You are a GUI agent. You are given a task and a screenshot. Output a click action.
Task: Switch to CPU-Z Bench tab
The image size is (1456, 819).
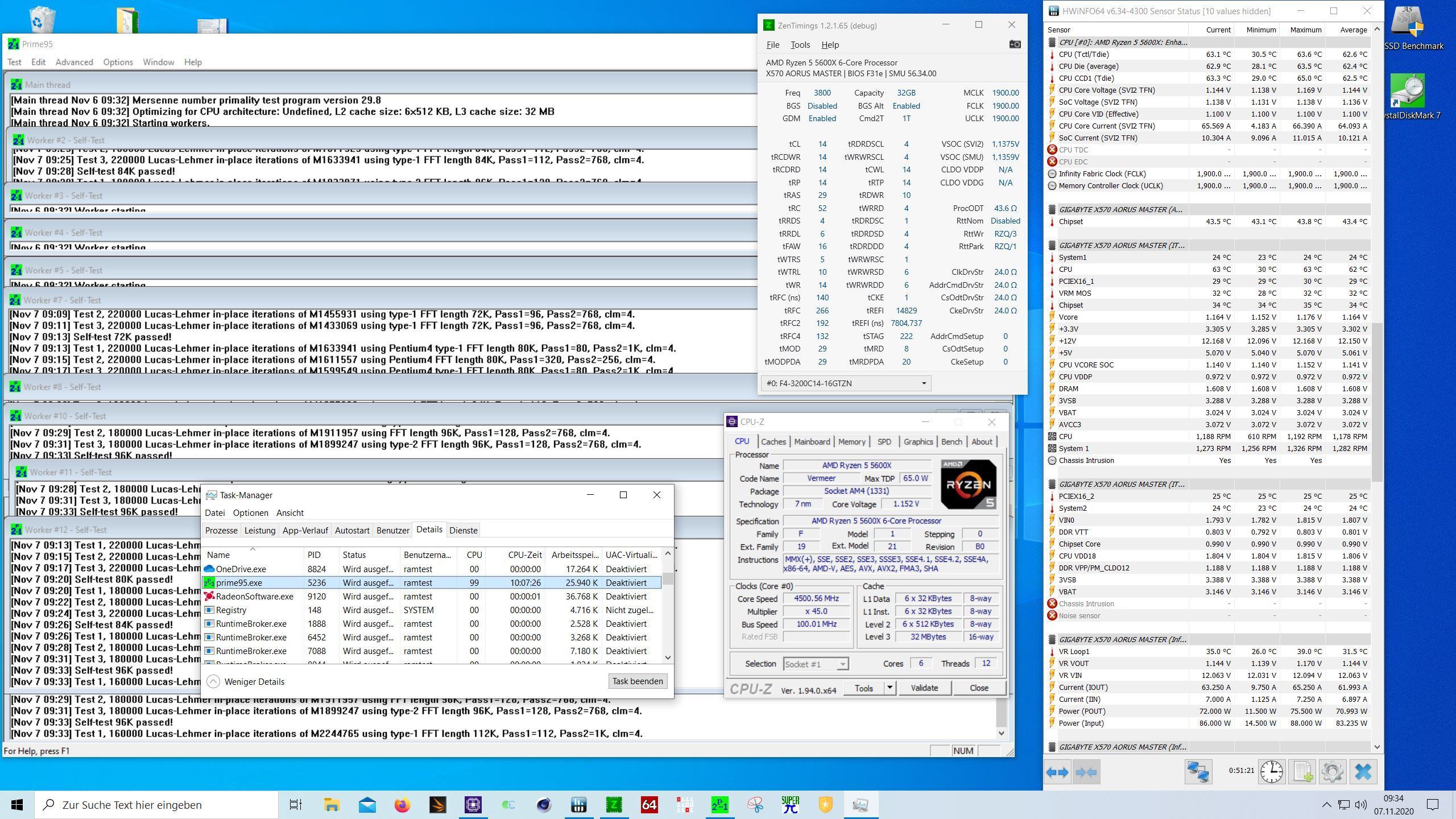(x=951, y=442)
